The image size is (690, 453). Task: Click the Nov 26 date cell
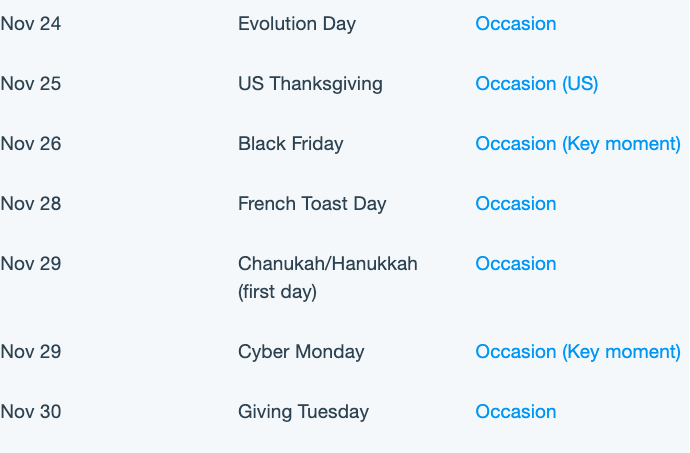pos(31,144)
